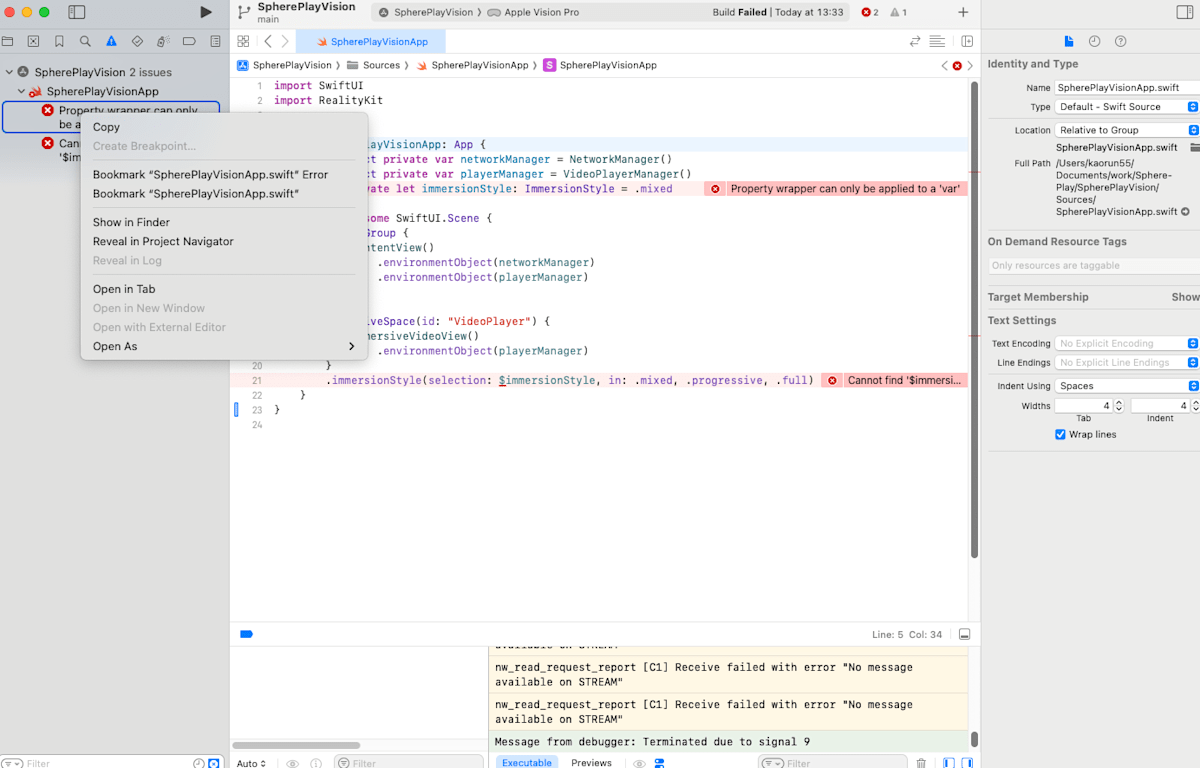Image resolution: width=1200 pixels, height=768 pixels.
Task: Click the Indent width stepper
Action: click(x=1193, y=406)
